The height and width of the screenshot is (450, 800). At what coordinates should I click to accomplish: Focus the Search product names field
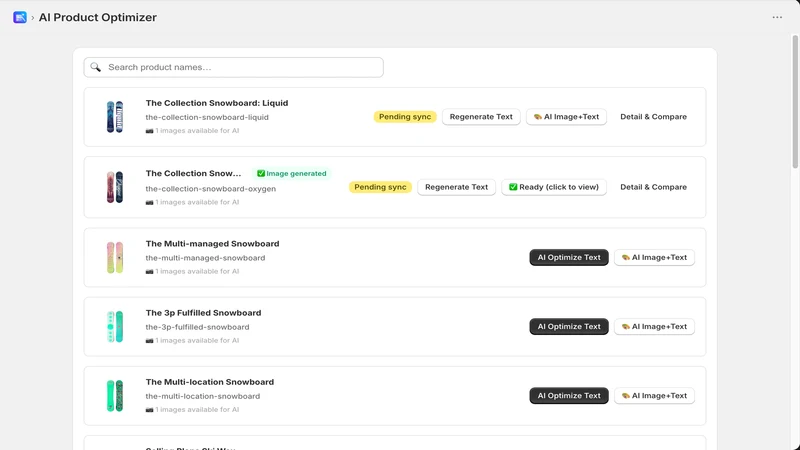pyautogui.click(x=234, y=67)
